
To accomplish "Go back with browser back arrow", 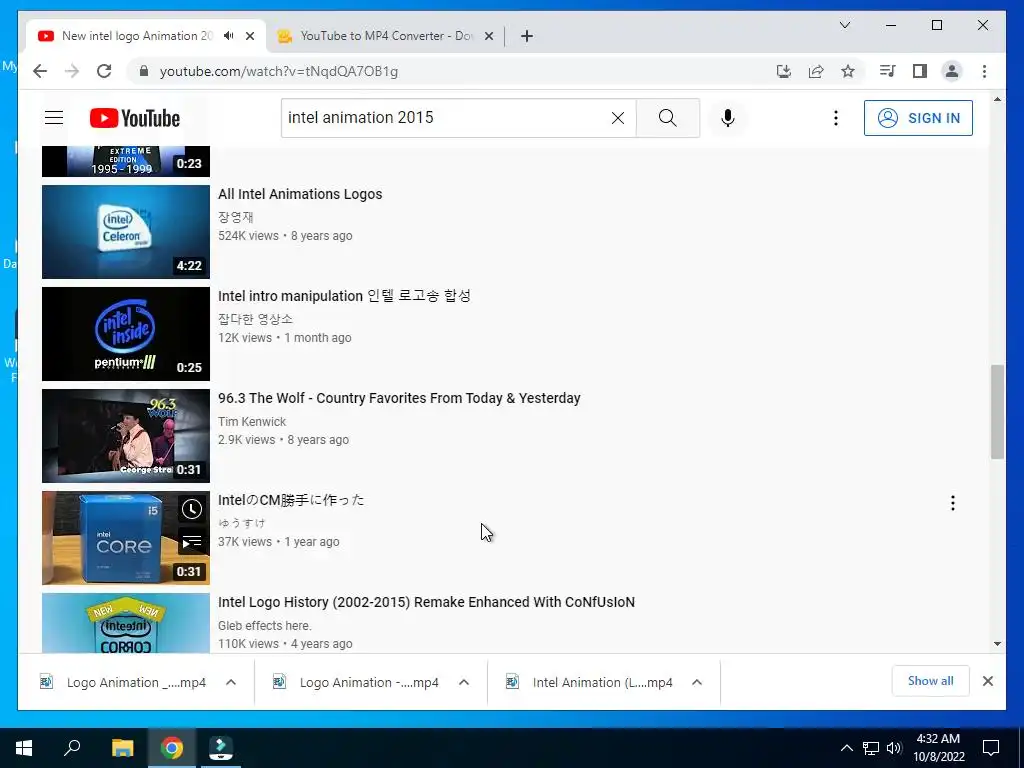I will [x=40, y=71].
